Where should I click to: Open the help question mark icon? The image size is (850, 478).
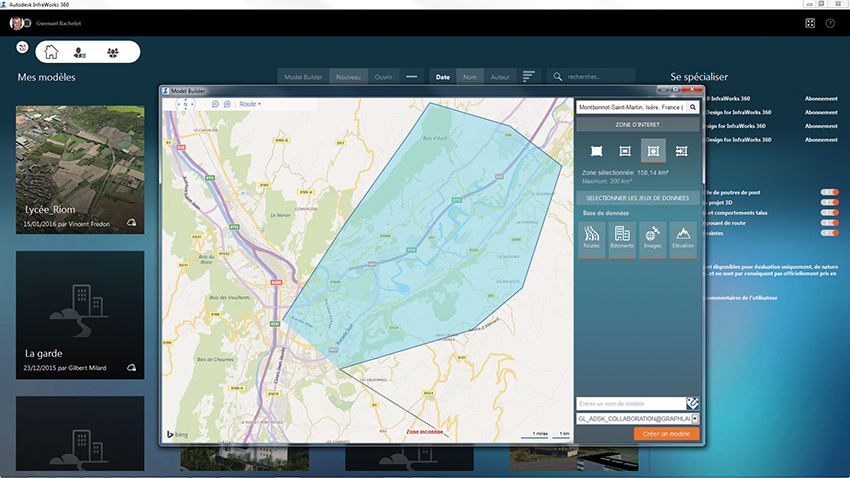(830, 23)
